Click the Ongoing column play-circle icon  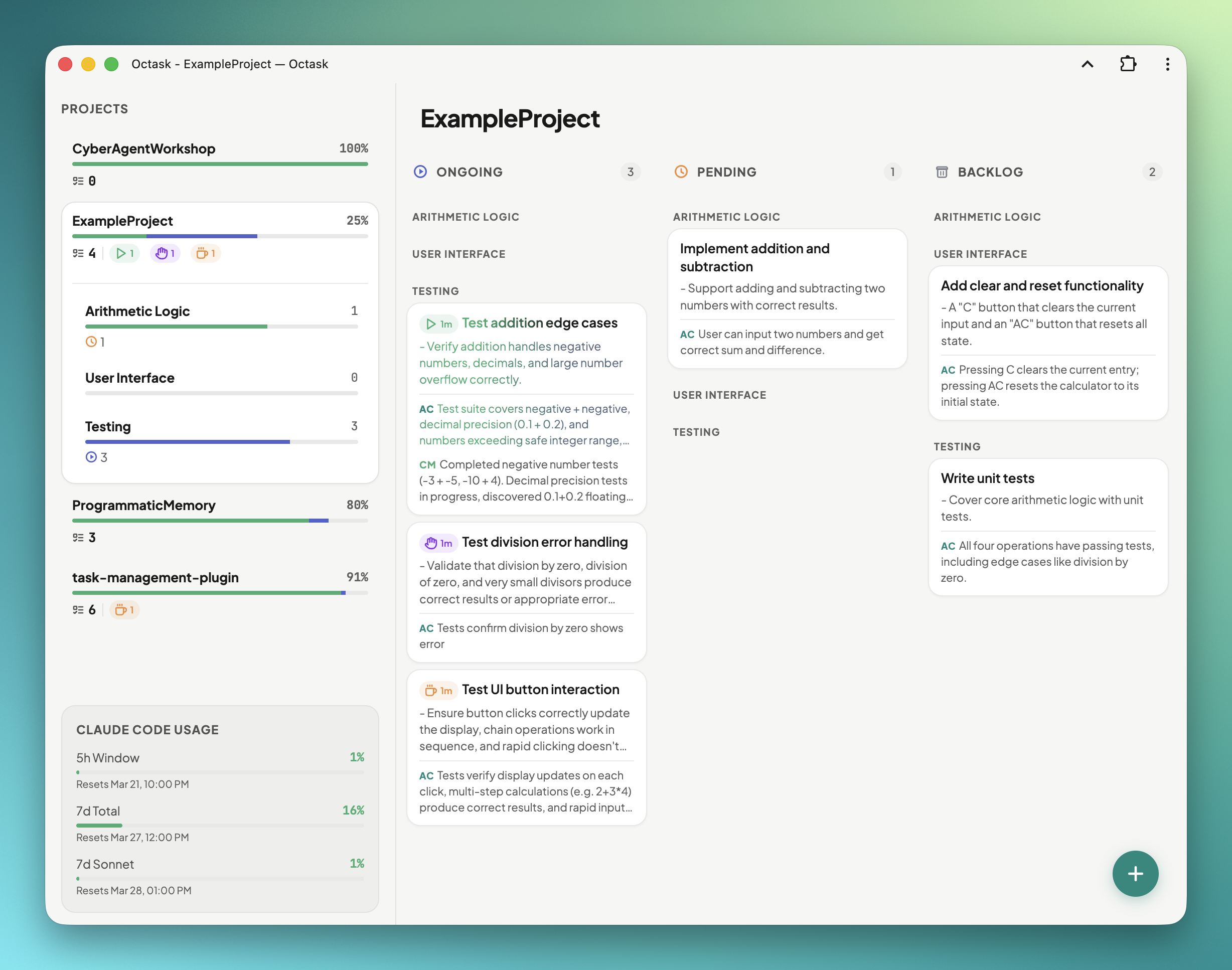coord(420,172)
